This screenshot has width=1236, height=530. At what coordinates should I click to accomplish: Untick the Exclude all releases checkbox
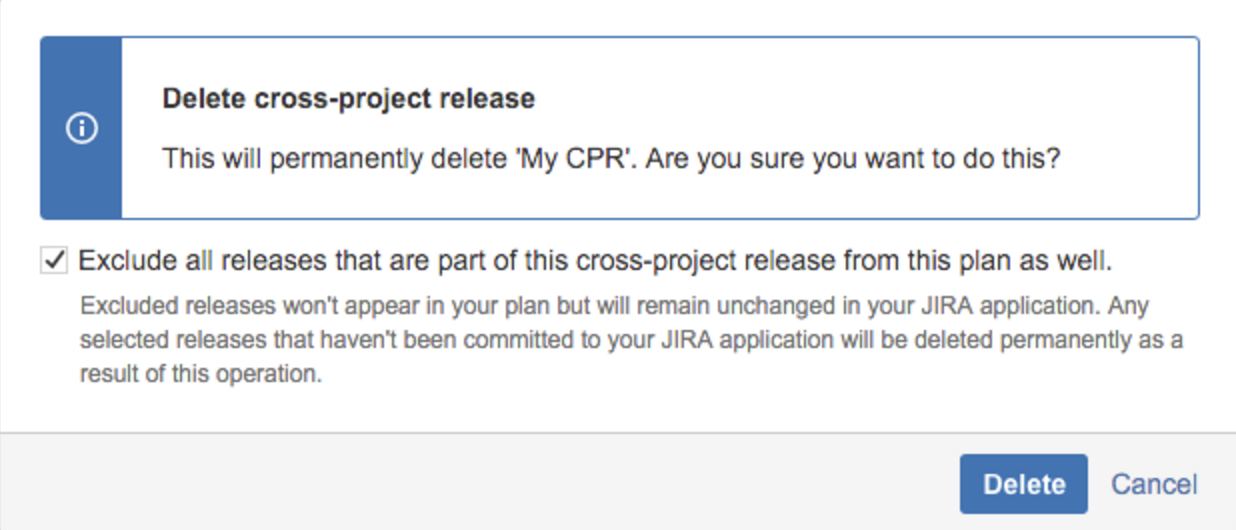[54, 261]
